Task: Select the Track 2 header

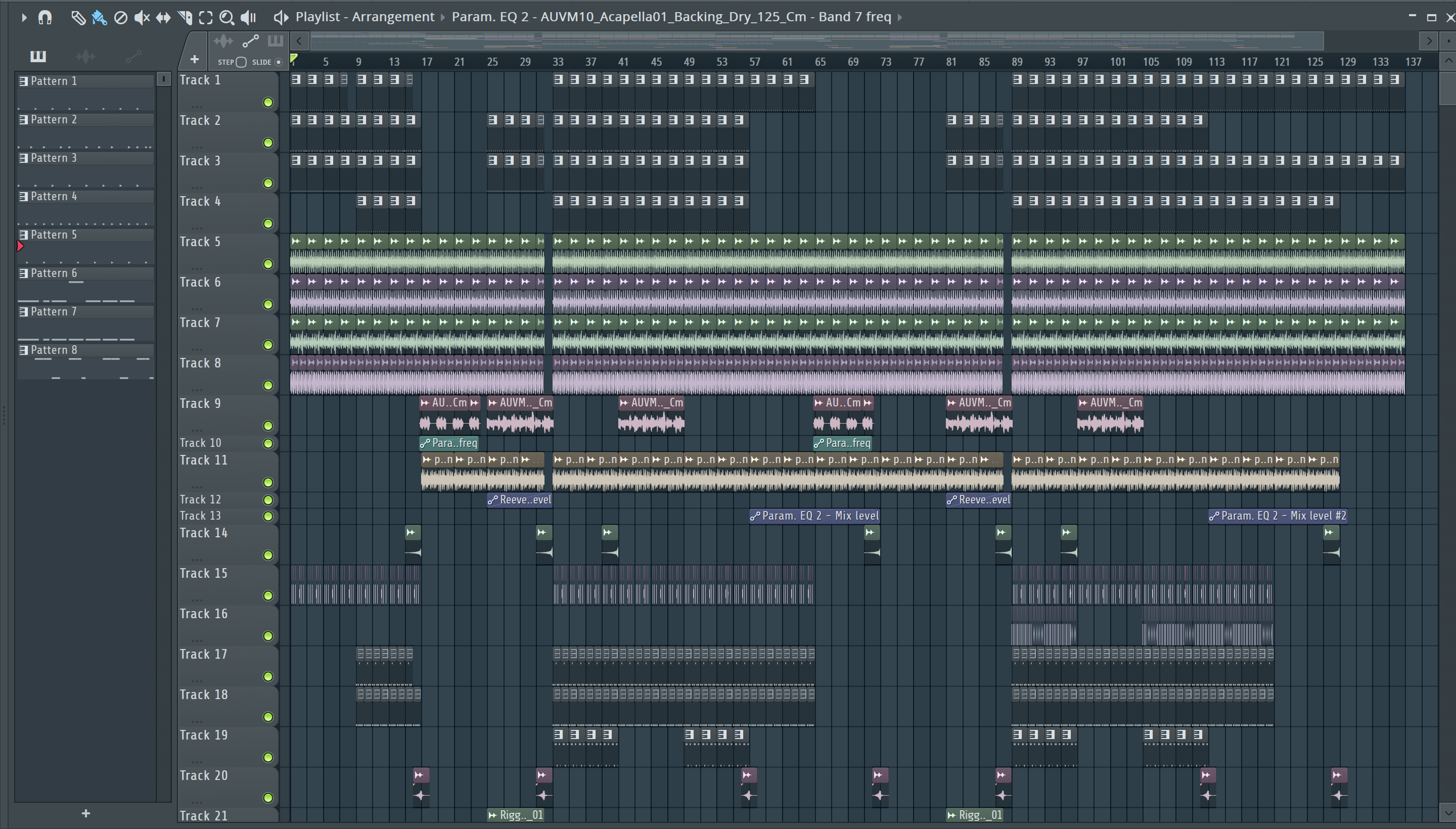Action: [228, 132]
